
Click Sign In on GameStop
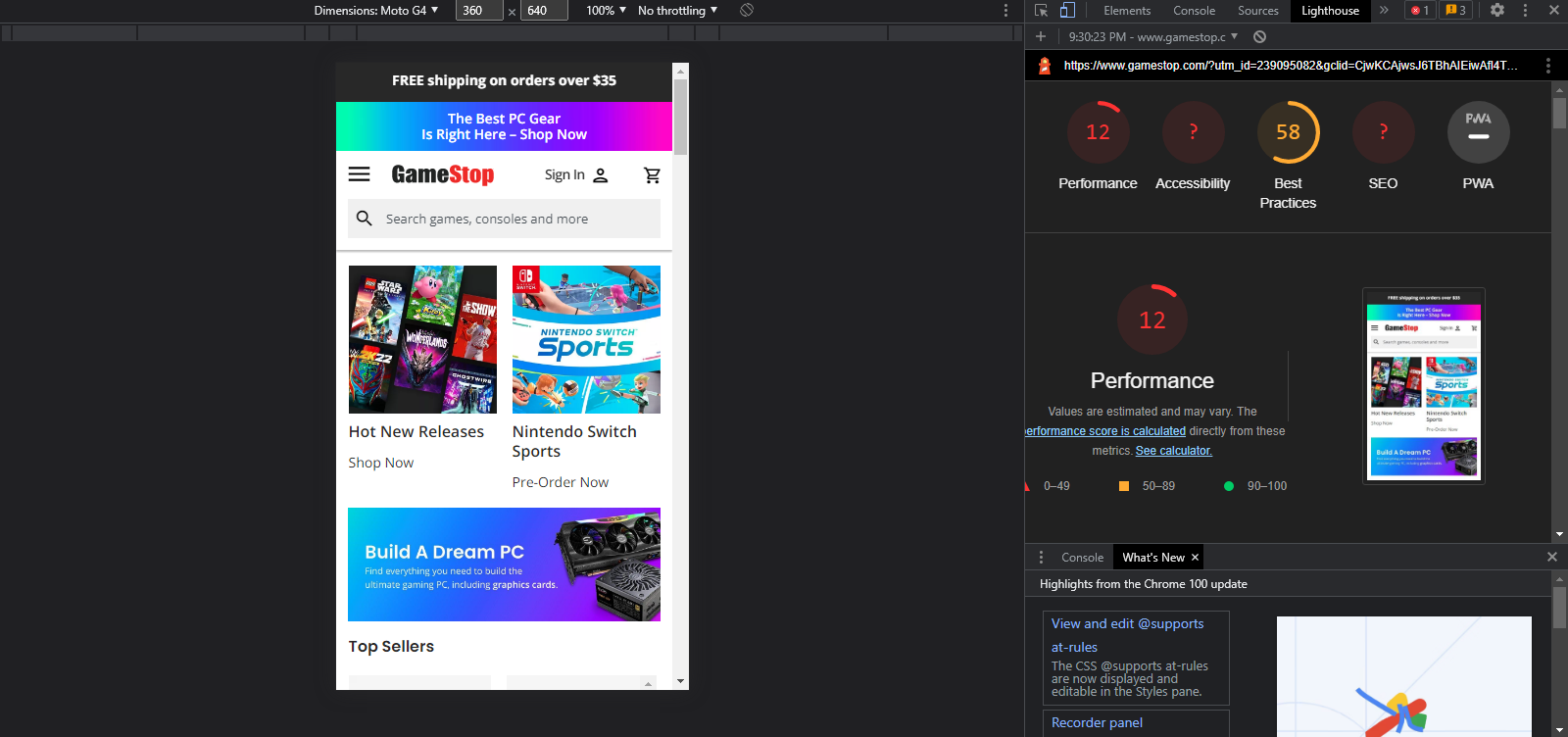(576, 175)
